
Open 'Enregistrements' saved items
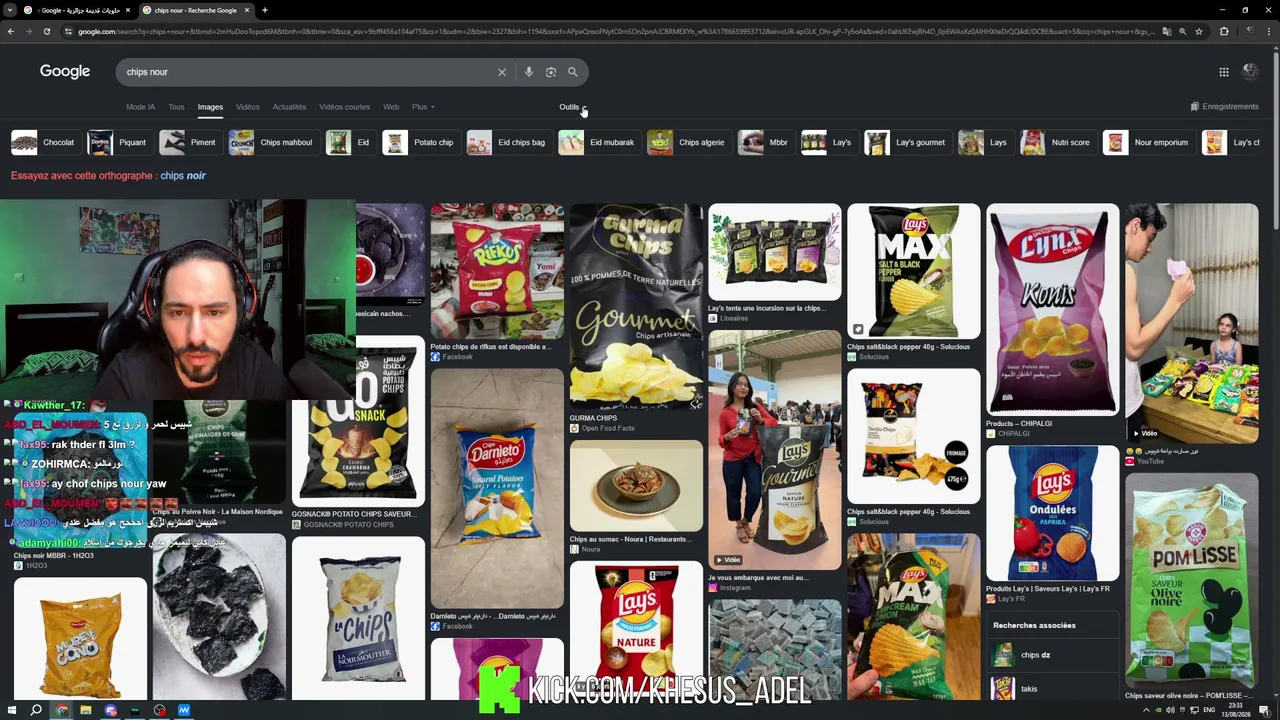[x=1224, y=107]
